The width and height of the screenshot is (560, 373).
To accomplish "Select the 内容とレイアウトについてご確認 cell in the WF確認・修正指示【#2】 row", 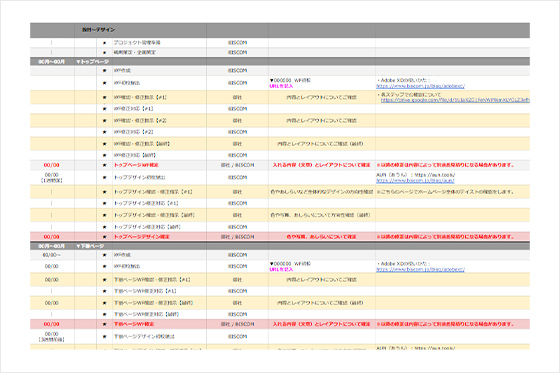I will (321, 121).
